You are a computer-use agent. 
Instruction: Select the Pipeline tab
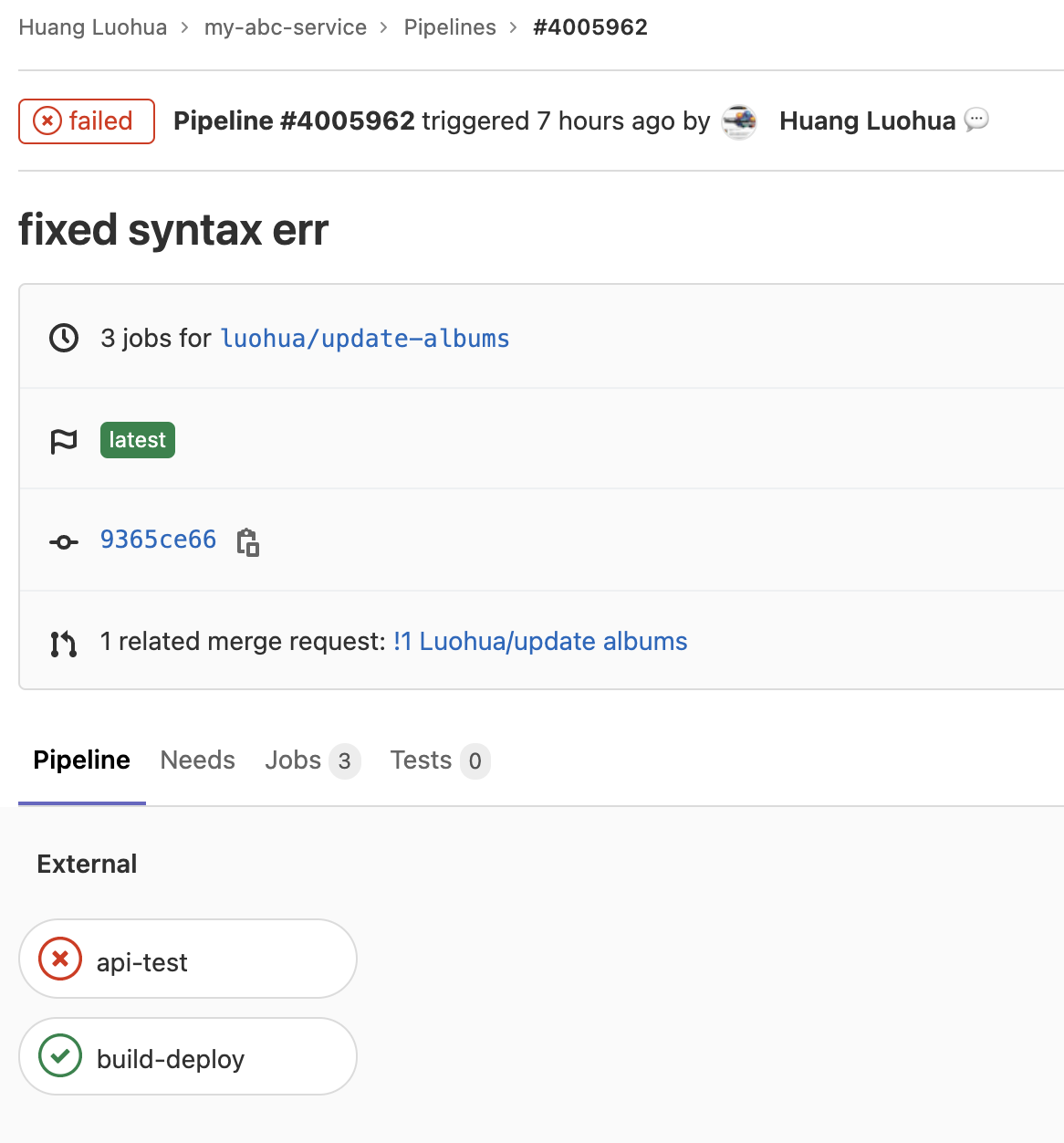82,760
